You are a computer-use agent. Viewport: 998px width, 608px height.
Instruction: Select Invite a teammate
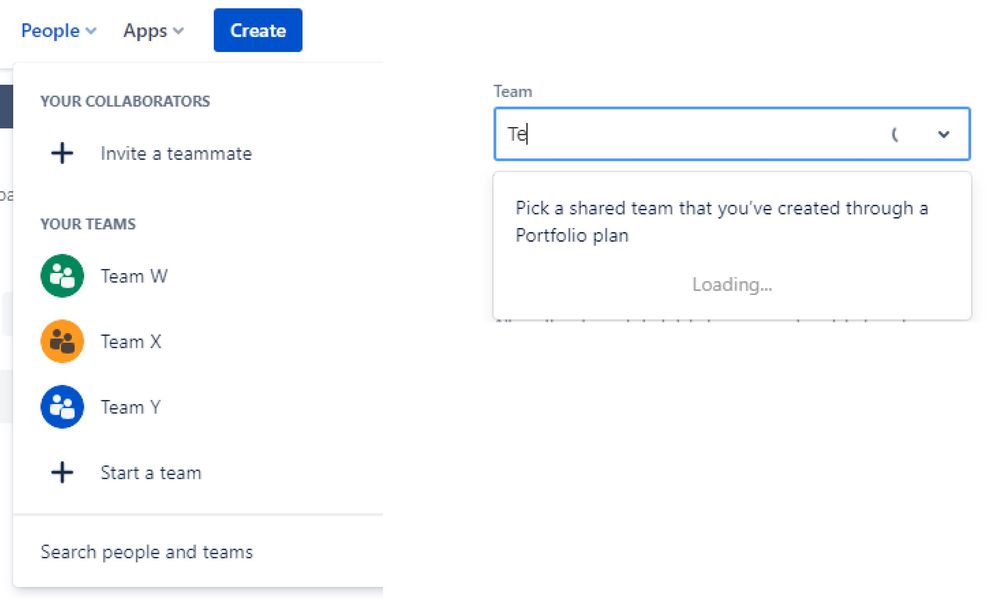(x=176, y=153)
